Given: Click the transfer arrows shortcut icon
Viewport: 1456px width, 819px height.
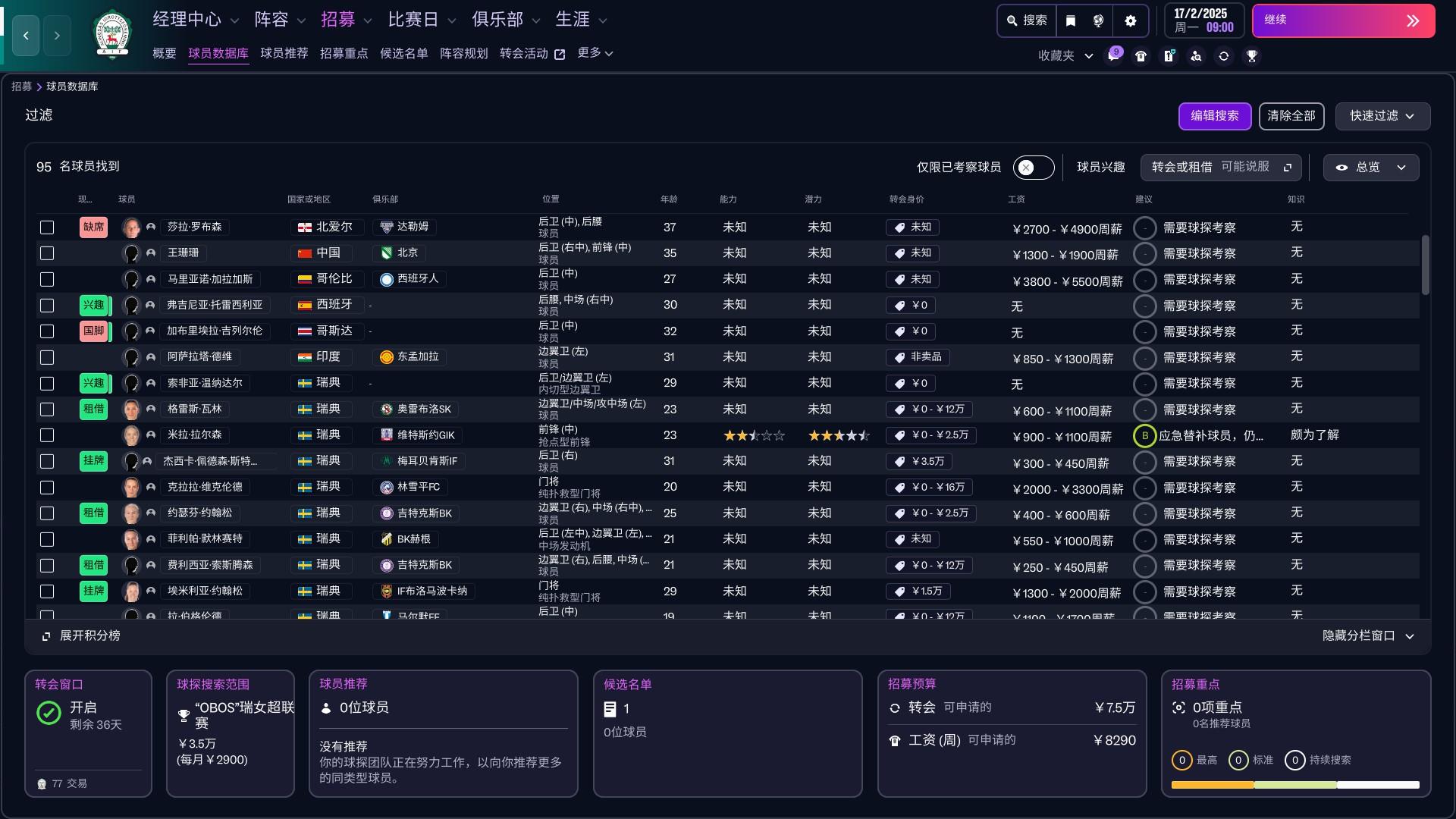Looking at the screenshot, I should pyautogui.click(x=1223, y=55).
